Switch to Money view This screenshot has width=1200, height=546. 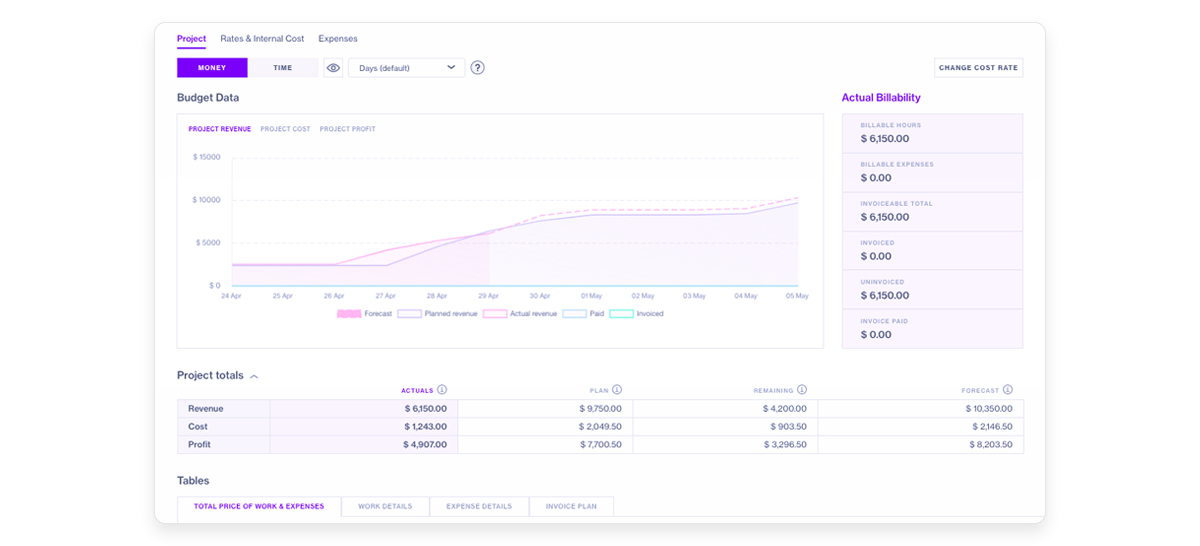point(212,68)
